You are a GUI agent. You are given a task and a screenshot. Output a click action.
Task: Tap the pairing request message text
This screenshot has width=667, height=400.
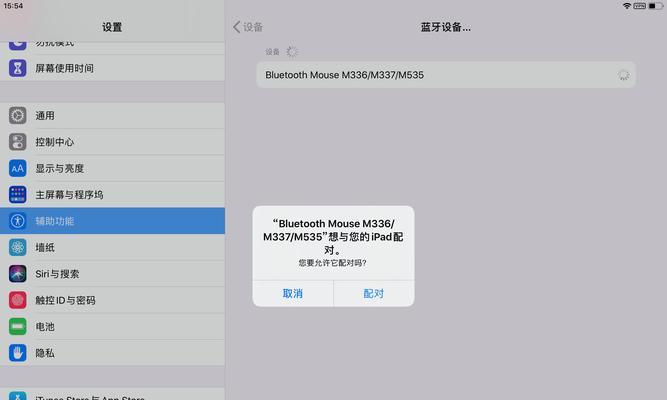pos(333,237)
